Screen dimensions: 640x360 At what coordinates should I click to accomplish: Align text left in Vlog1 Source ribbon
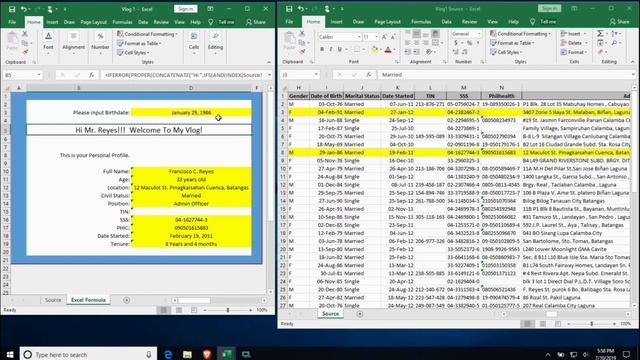click(407, 43)
